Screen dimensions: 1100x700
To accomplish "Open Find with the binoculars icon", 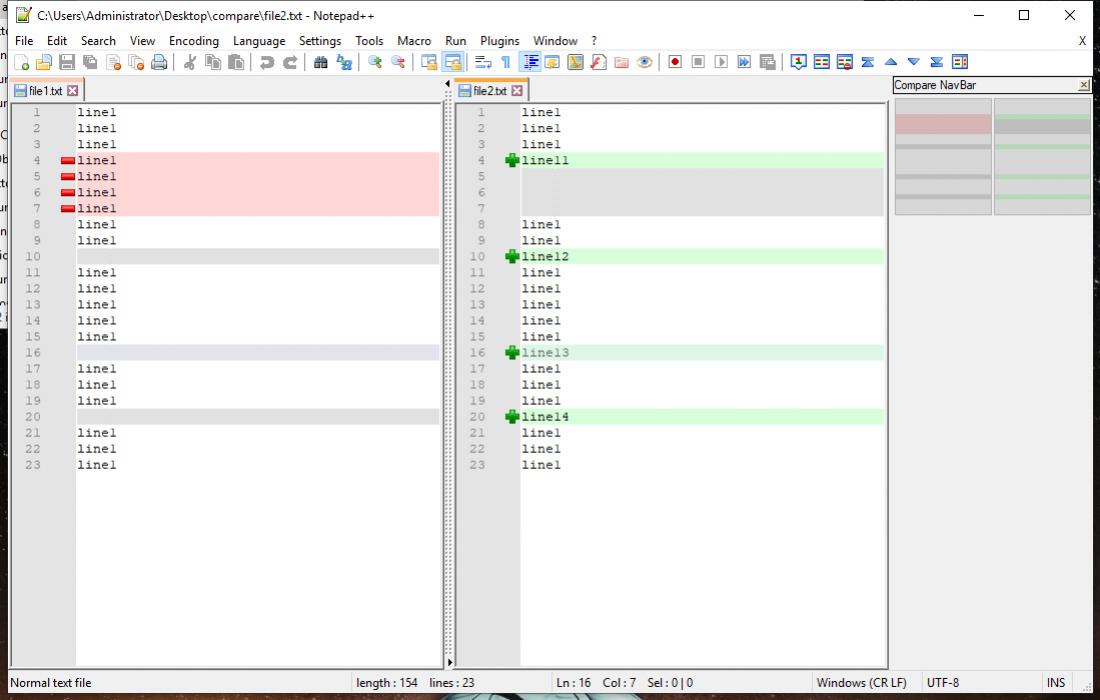I will click(x=321, y=62).
